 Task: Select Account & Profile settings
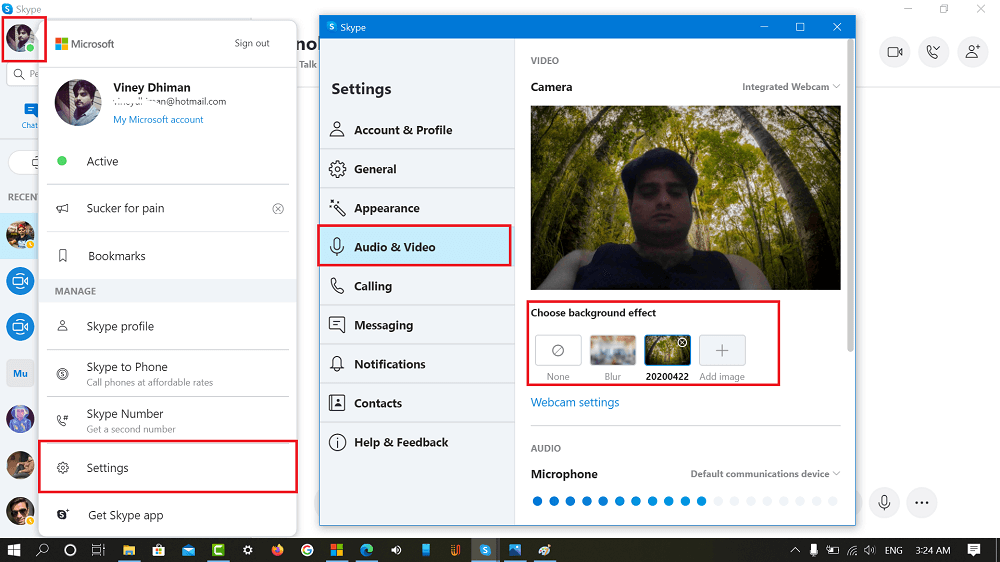click(x=416, y=130)
